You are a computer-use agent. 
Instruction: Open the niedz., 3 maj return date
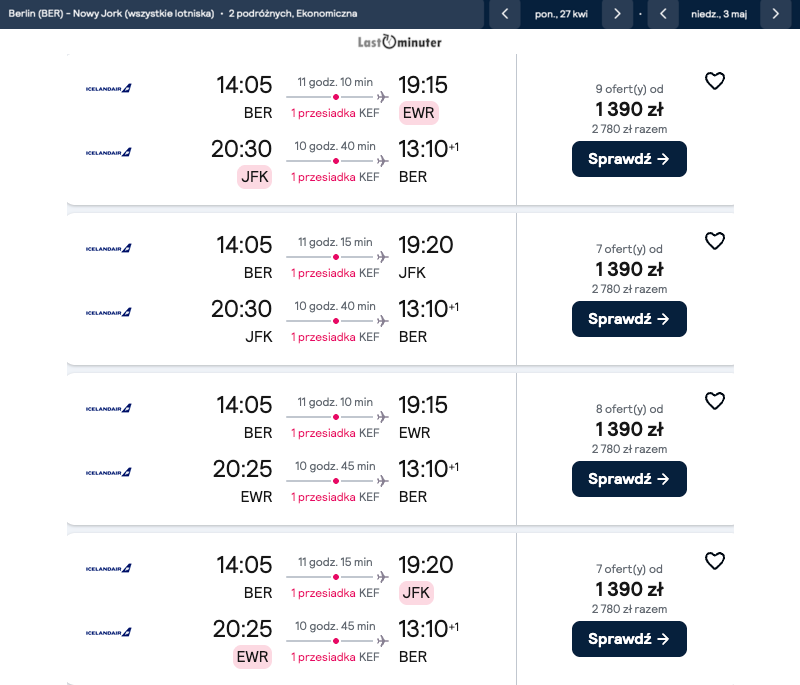(x=719, y=14)
